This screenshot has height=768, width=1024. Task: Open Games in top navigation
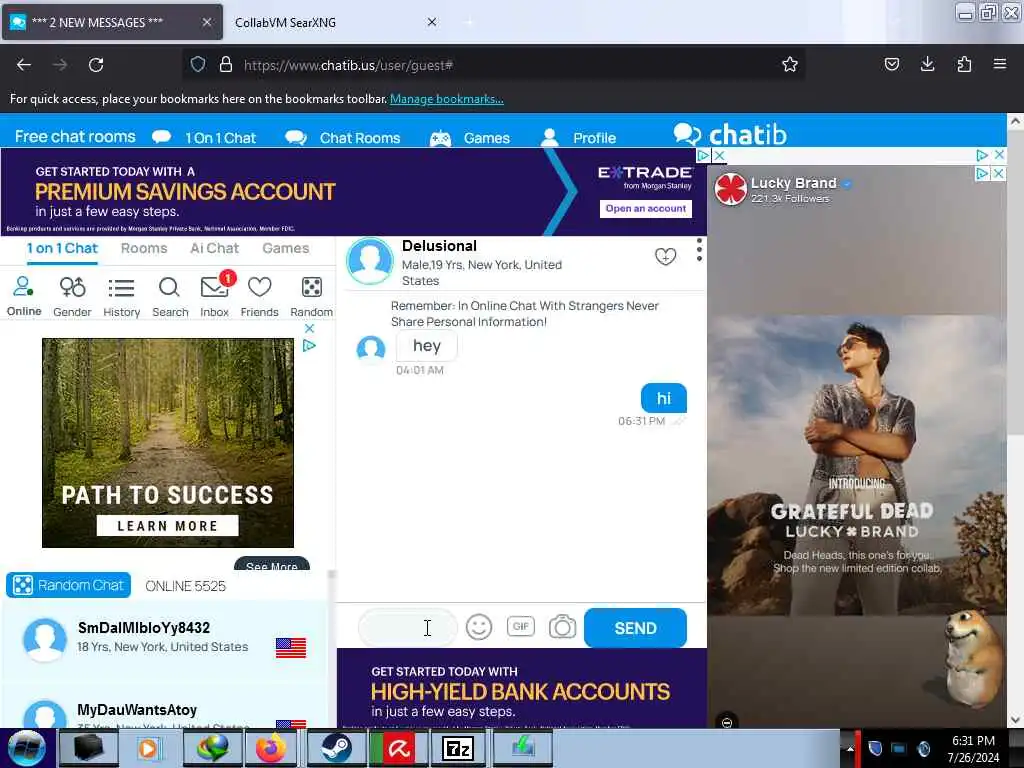(x=470, y=138)
